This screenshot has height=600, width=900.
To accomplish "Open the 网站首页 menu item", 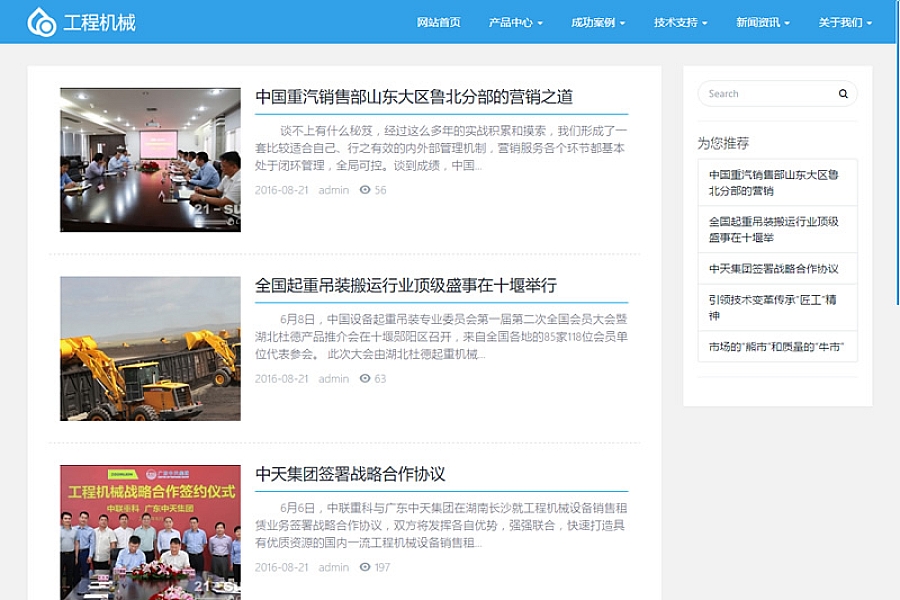I will click(x=439, y=22).
